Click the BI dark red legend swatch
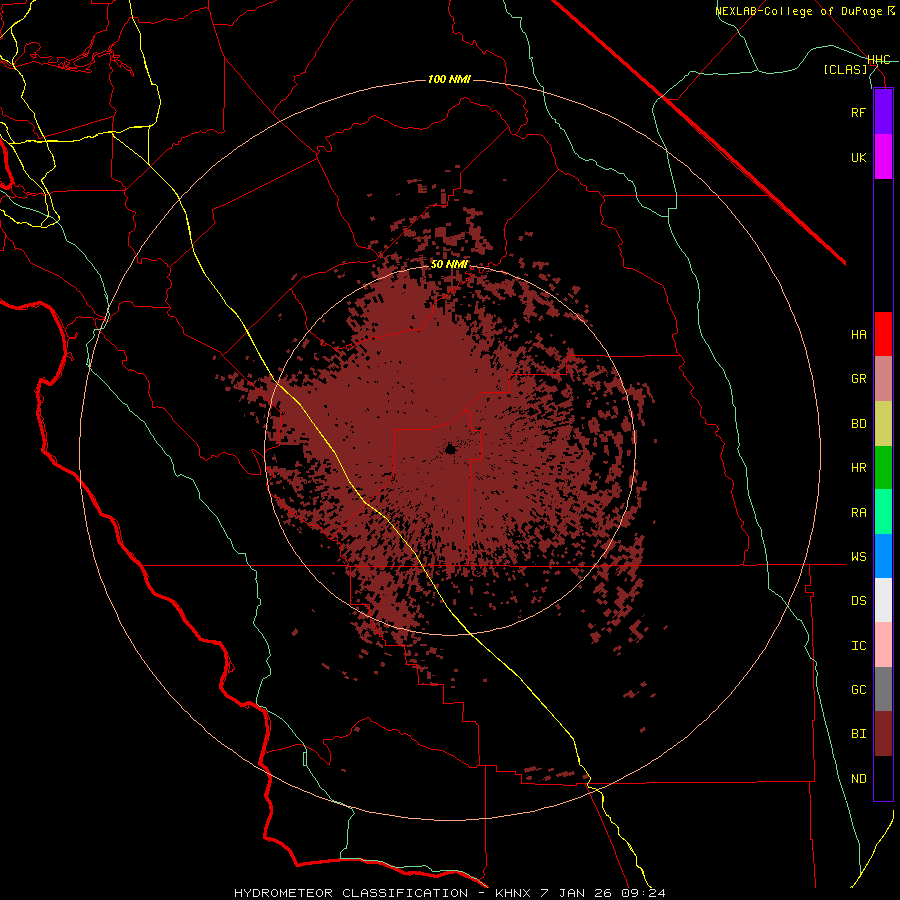Screen dimensions: 900x900 pos(883,734)
